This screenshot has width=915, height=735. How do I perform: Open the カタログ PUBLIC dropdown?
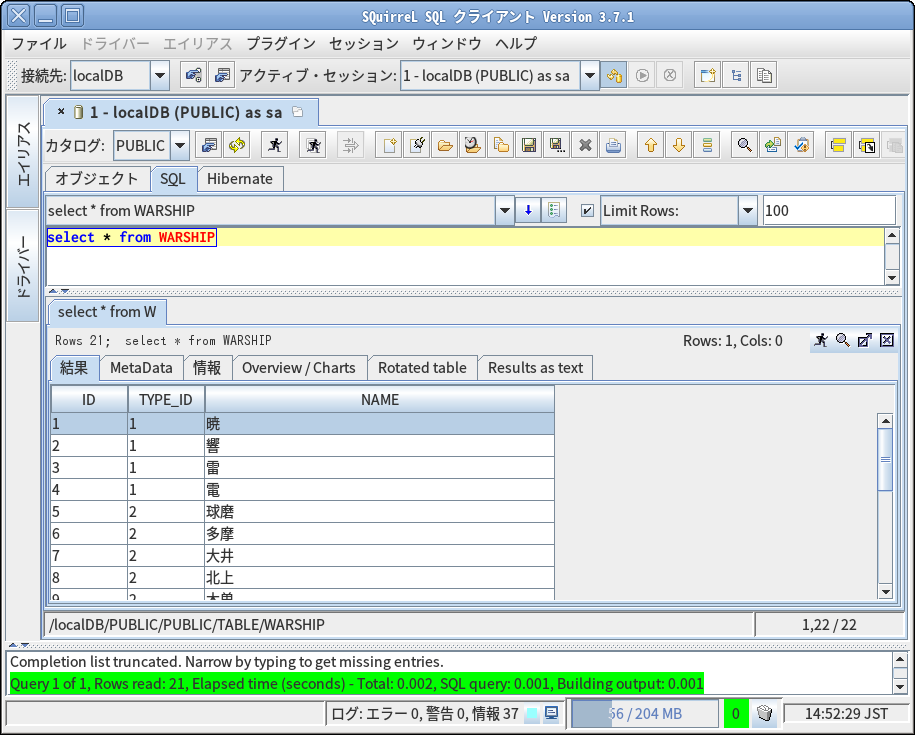click(x=180, y=145)
